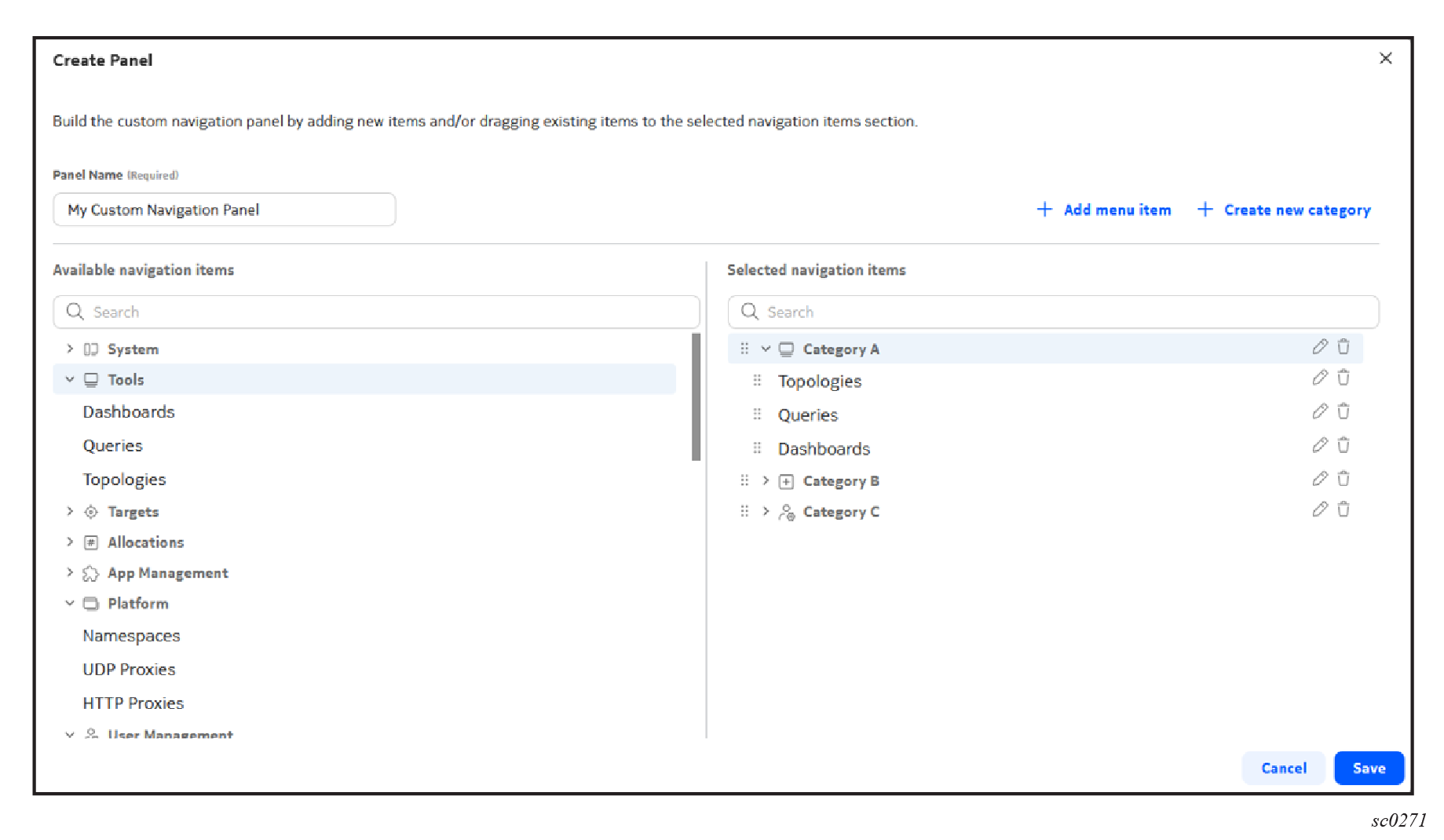Click the available items scrollbar
Screen dimensions: 1444x840
coord(696,397)
